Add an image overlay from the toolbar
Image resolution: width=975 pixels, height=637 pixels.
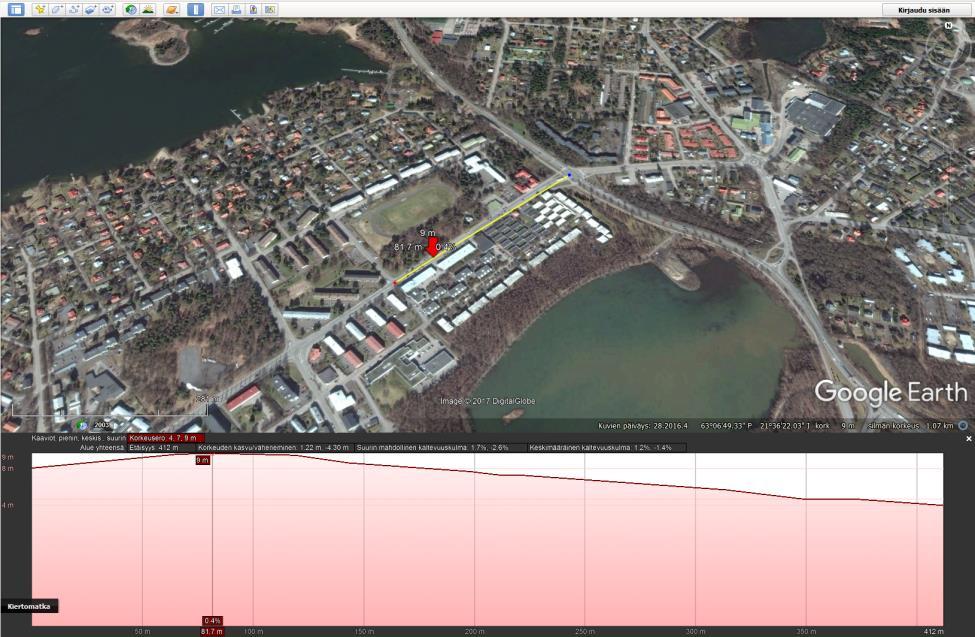coord(90,9)
